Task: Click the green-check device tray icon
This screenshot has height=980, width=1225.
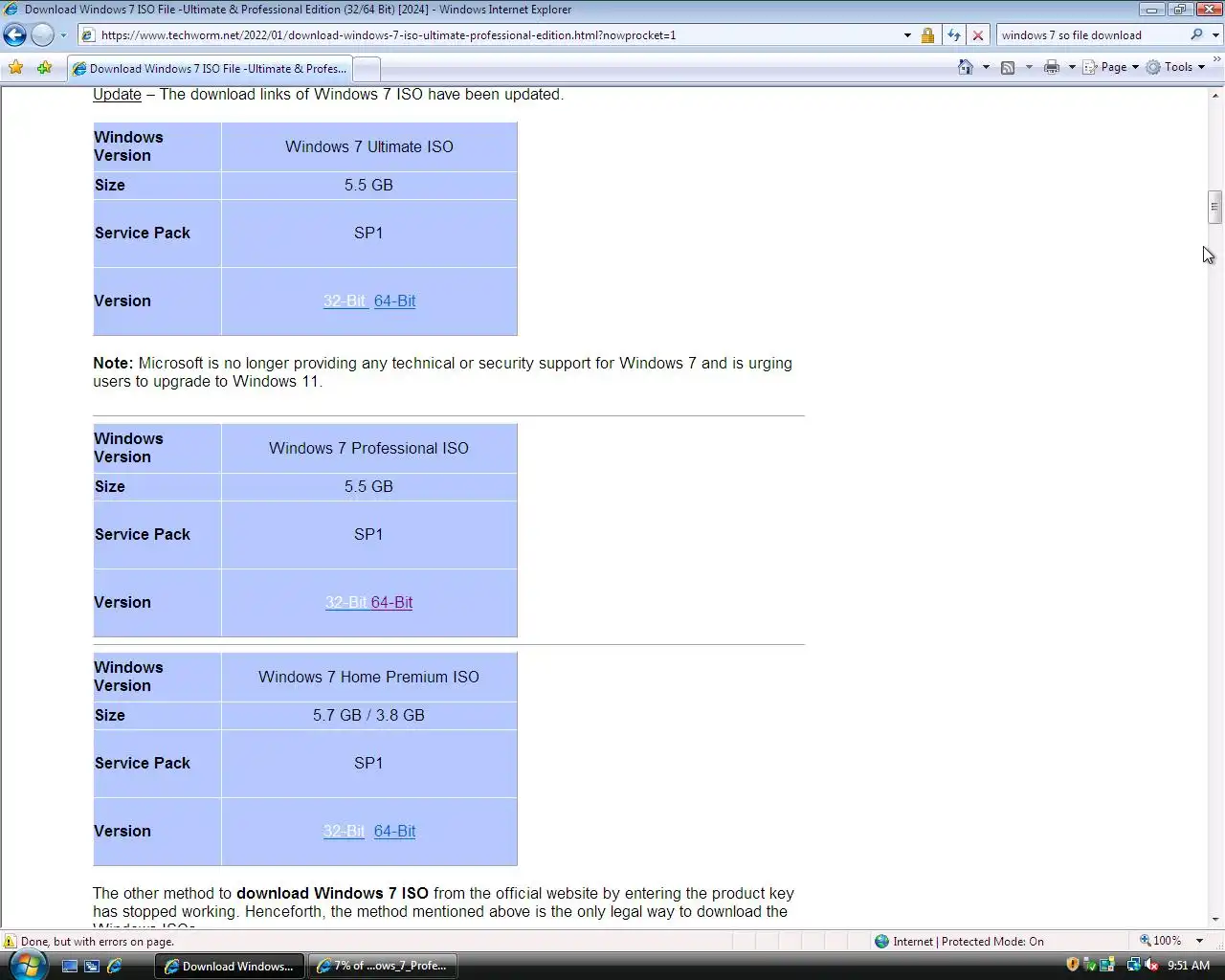Action: 1090,965
